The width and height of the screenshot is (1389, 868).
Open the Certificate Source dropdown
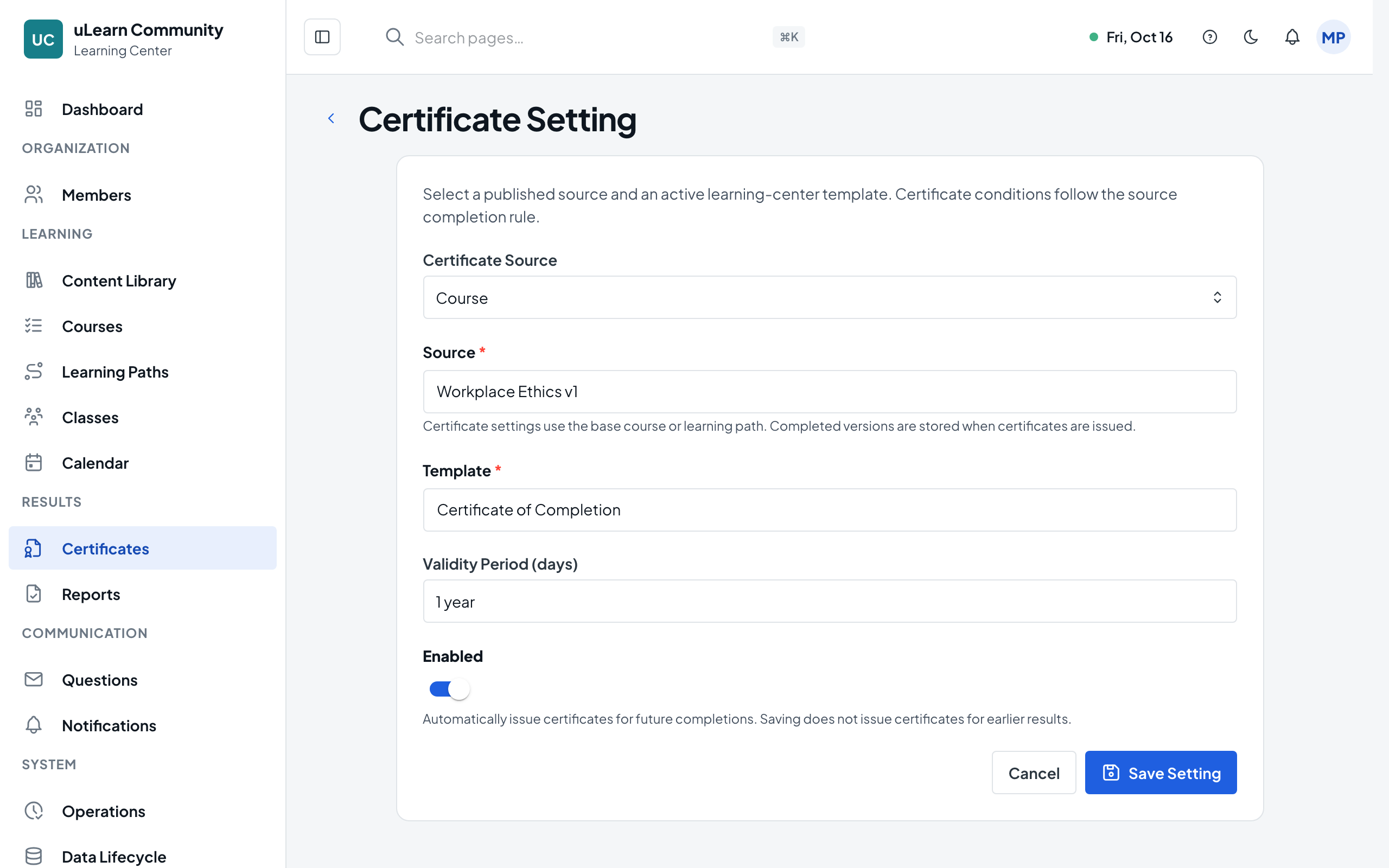(x=830, y=297)
